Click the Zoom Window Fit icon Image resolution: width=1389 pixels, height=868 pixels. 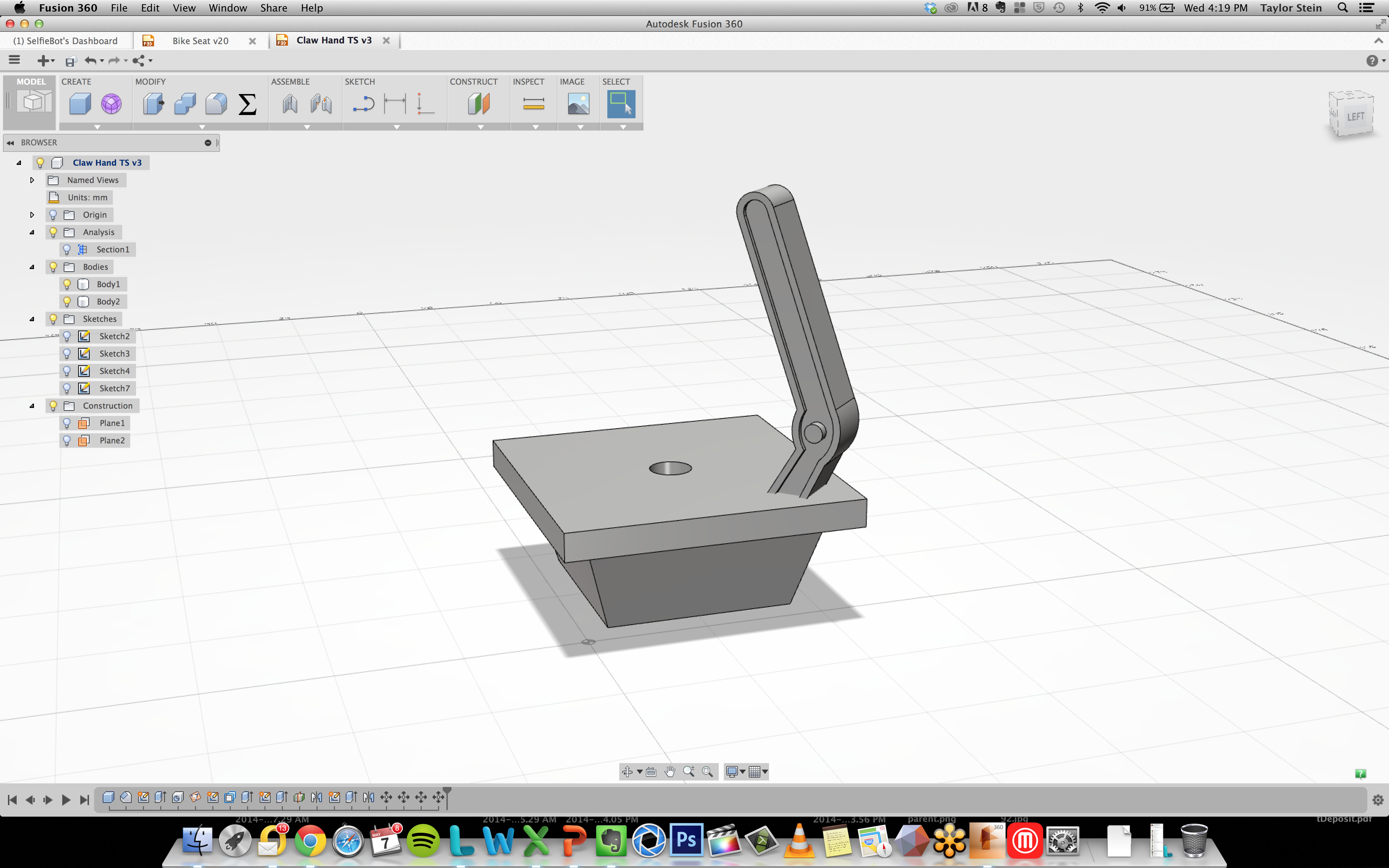(x=708, y=771)
